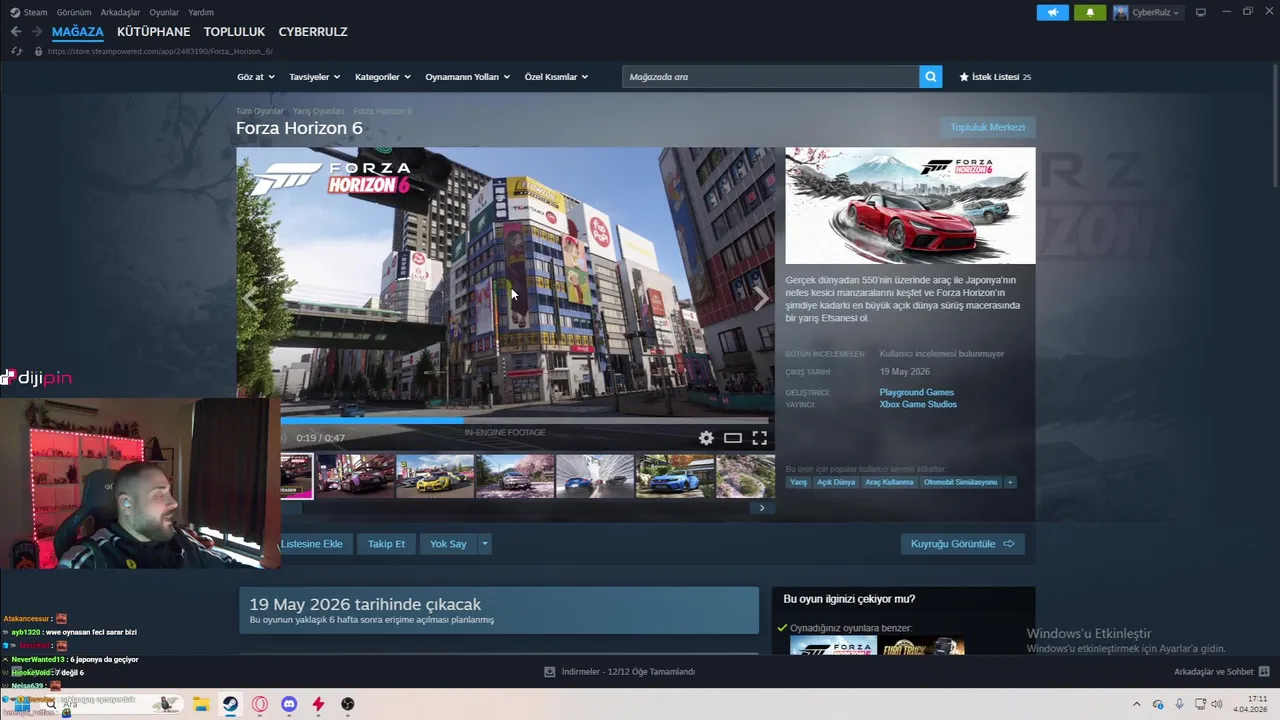This screenshot has width=1280, height=720.
Task: Open the Arkadaşlar menu
Action: pos(121,12)
